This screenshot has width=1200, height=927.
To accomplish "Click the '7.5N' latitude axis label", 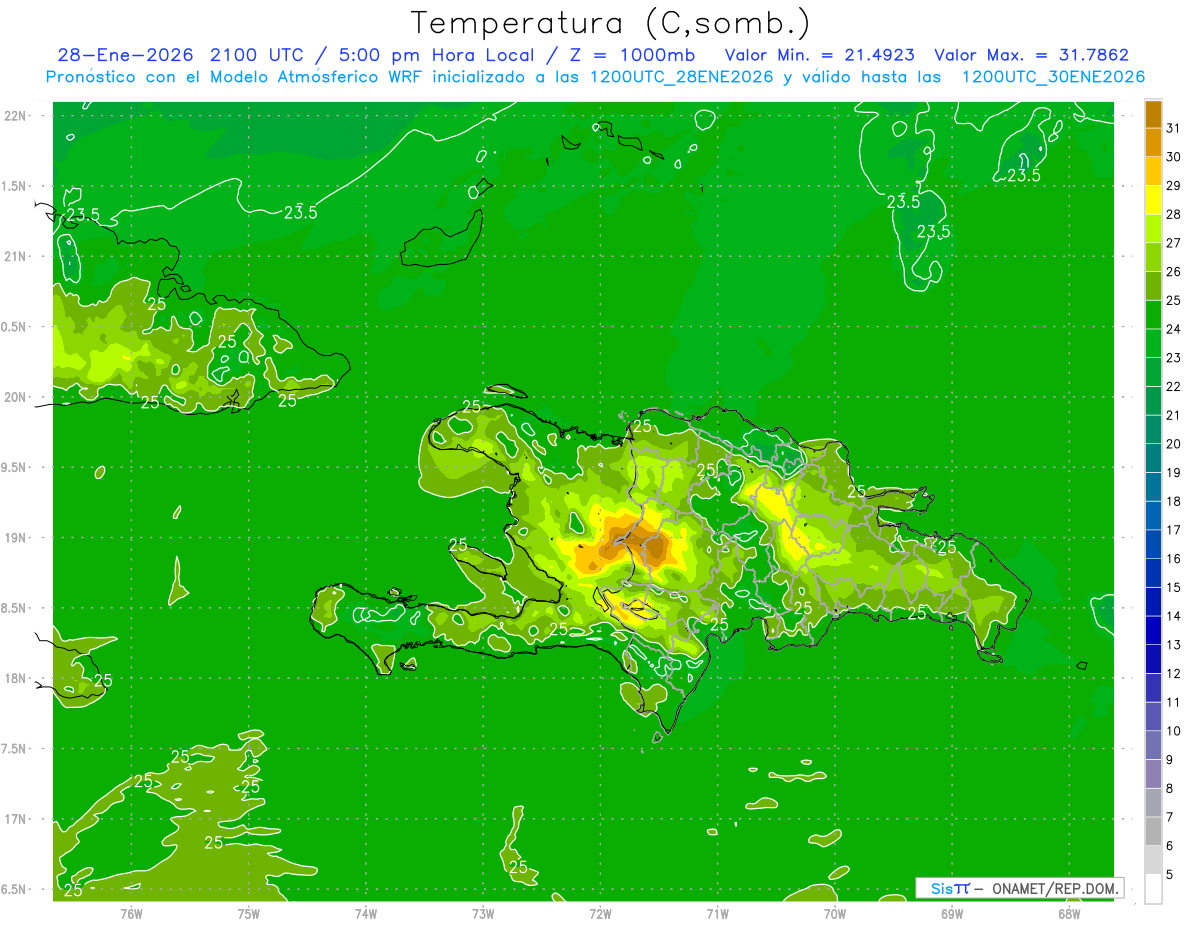I will click(x=15, y=749).
